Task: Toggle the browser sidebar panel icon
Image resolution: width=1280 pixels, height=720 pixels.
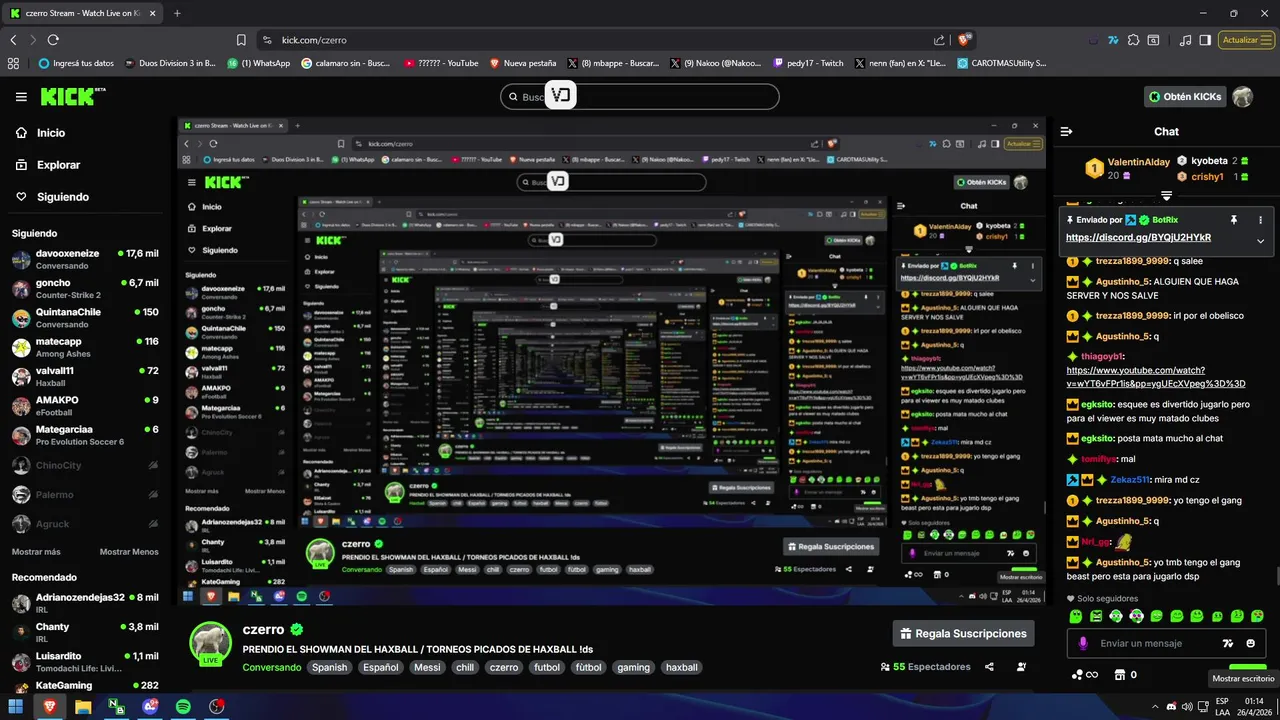Action: click(1205, 40)
